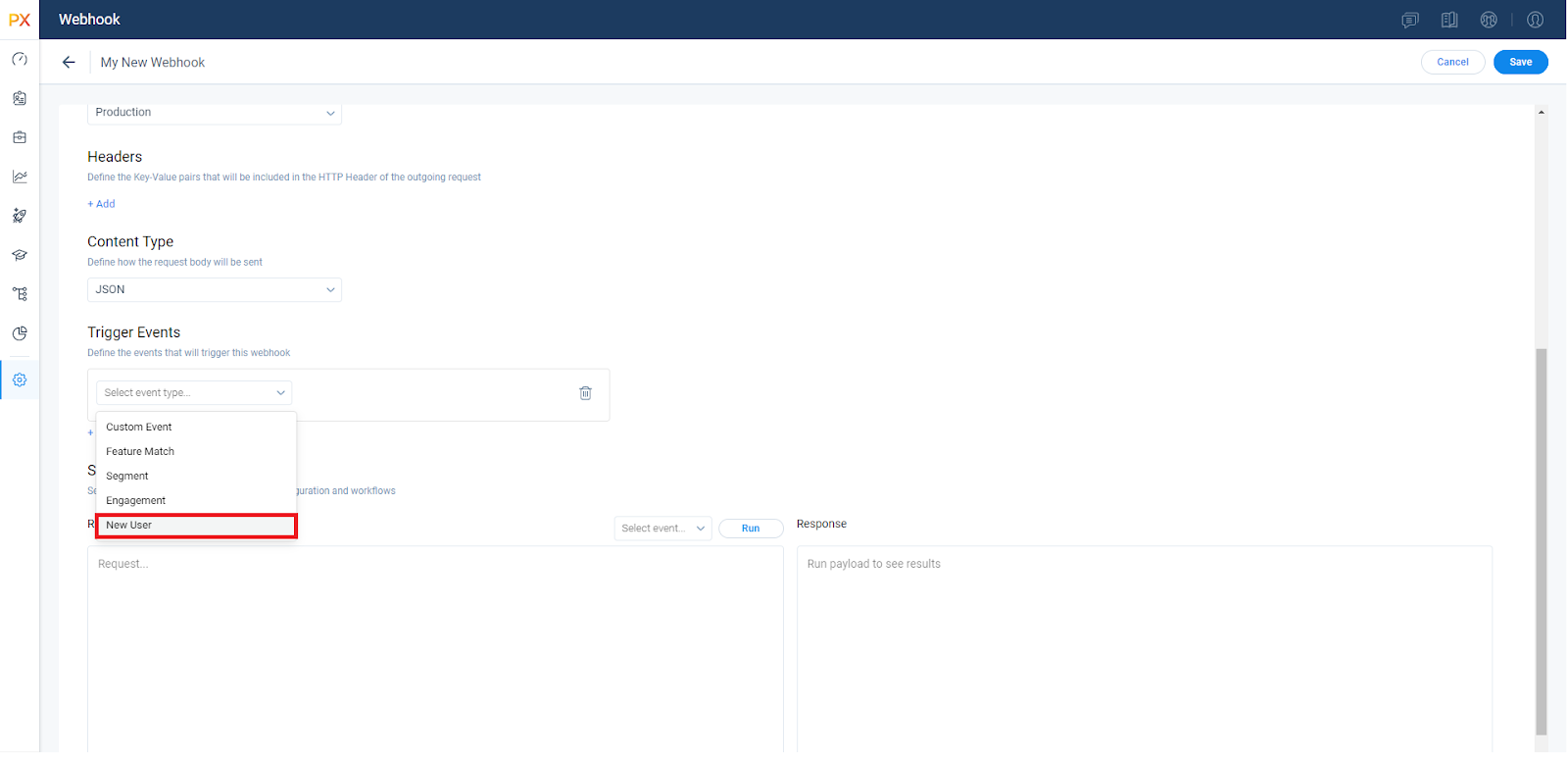The width and height of the screenshot is (1568, 758).
Task: Click the scrollbar up arrow
Action: click(1542, 113)
